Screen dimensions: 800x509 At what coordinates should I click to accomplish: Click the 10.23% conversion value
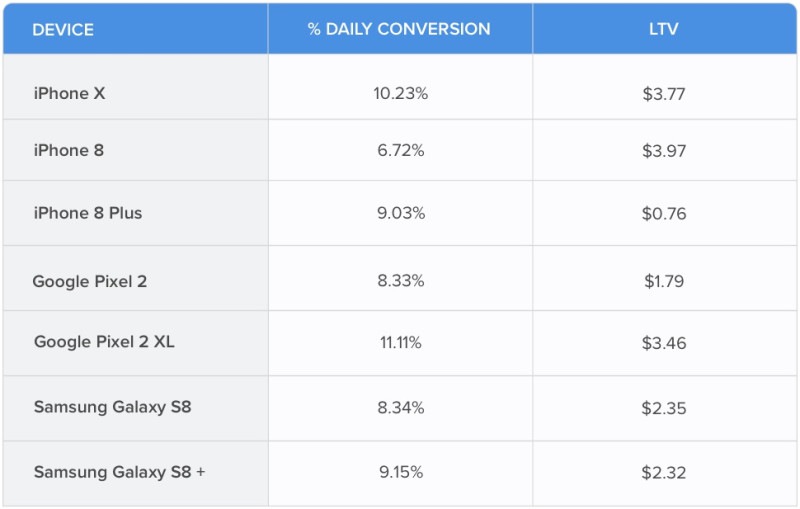[400, 93]
